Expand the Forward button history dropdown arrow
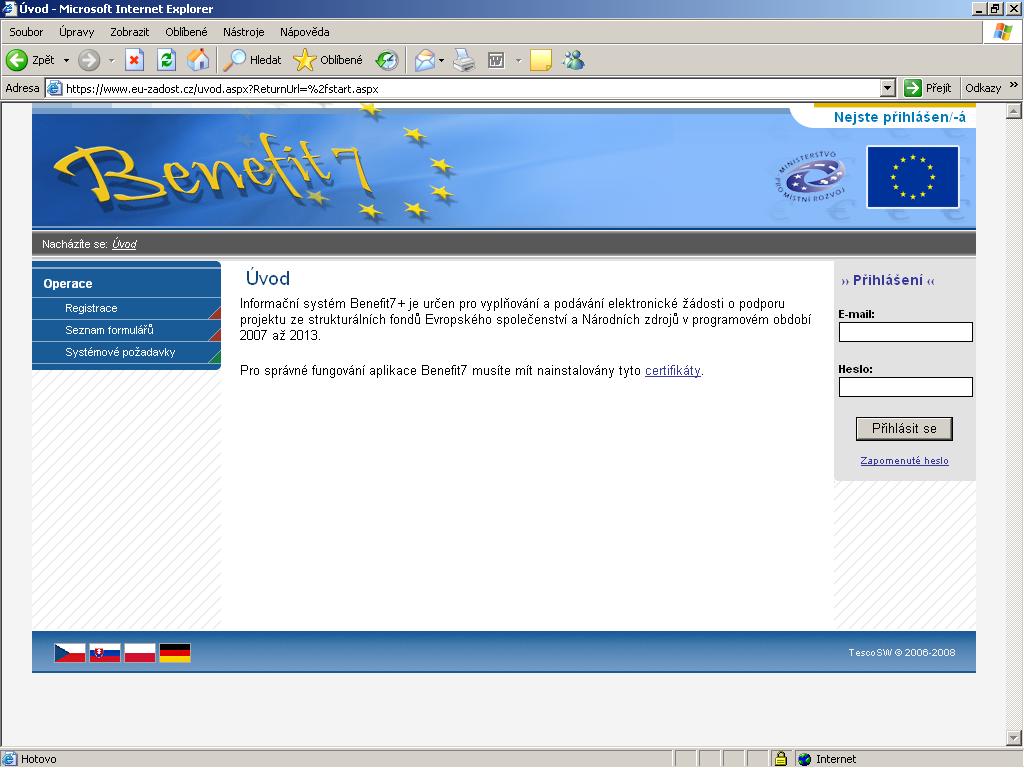1024x768 pixels. point(111,60)
